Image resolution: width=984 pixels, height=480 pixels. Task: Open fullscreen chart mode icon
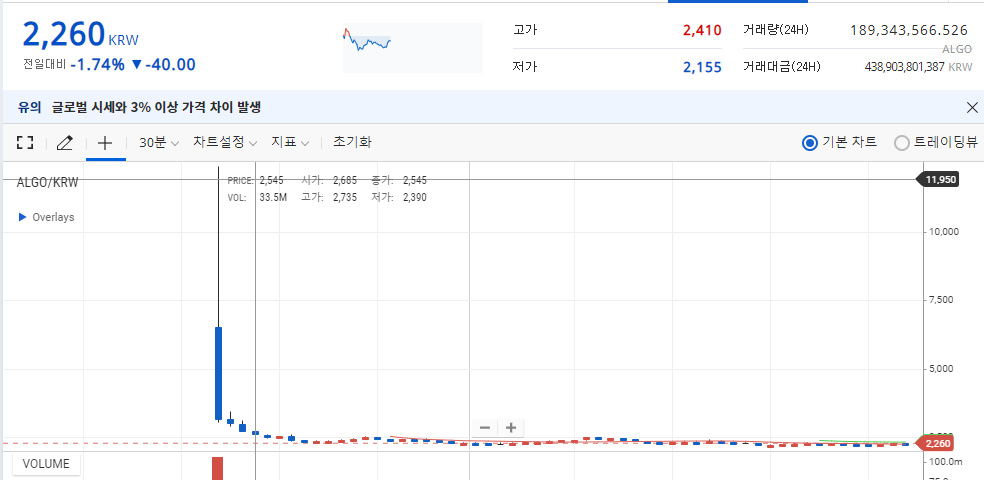click(24, 142)
